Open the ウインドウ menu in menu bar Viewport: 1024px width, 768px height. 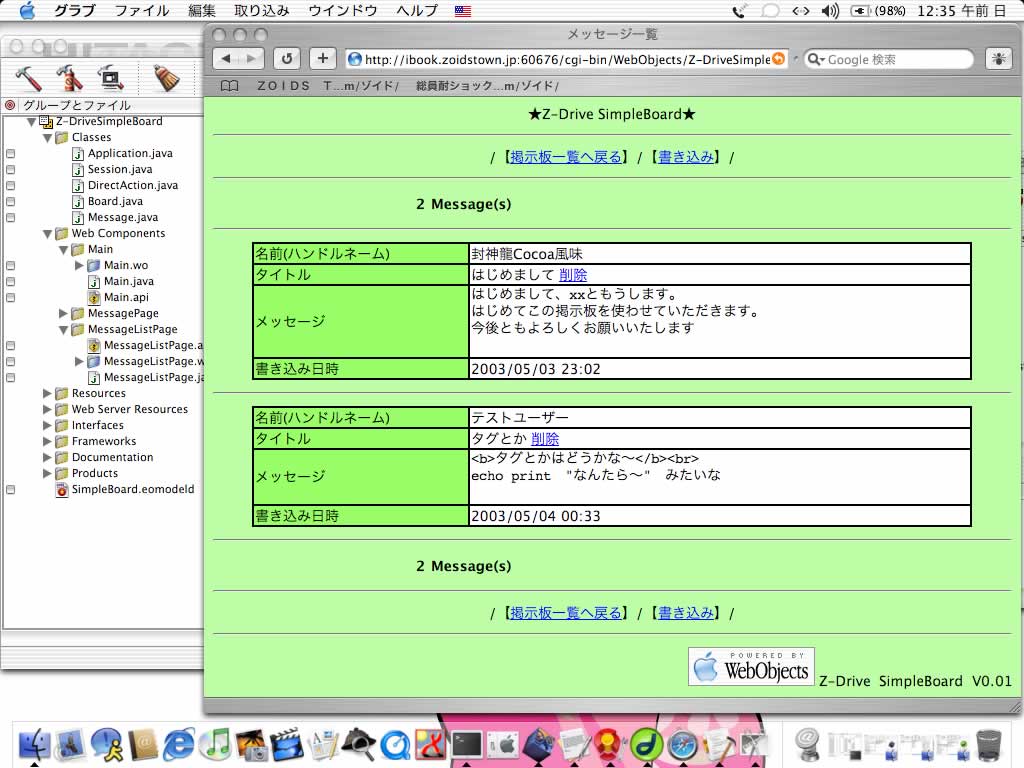pos(342,11)
